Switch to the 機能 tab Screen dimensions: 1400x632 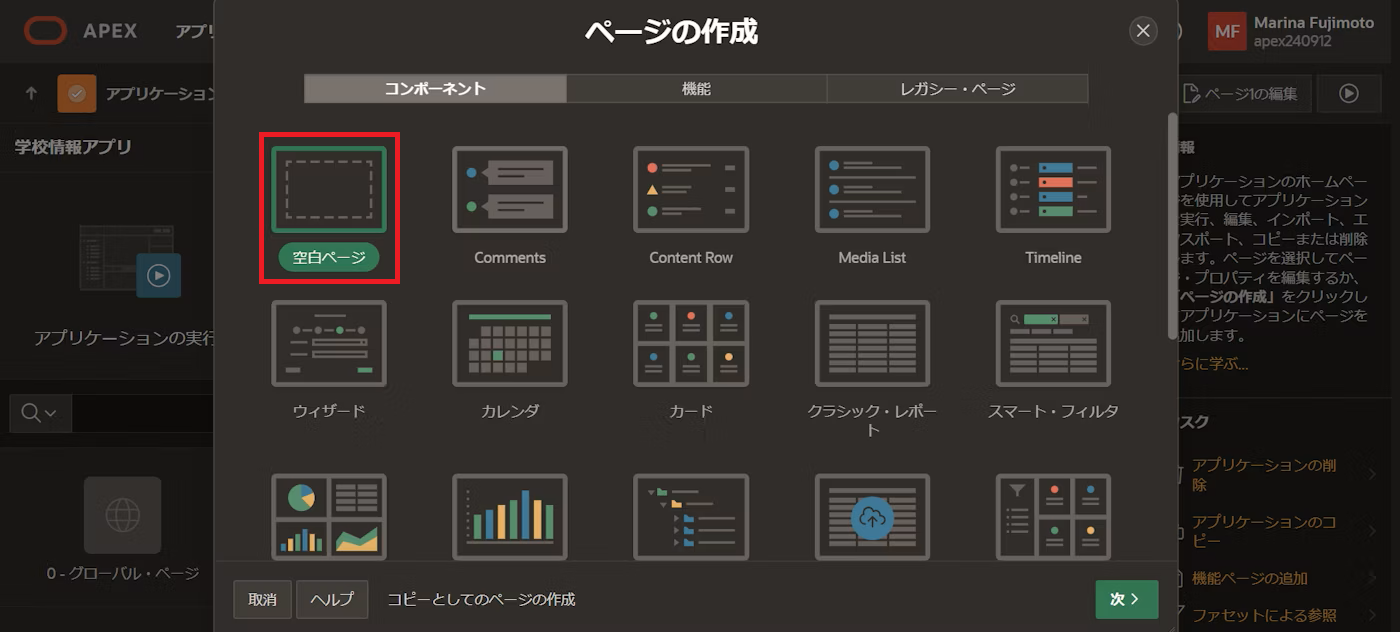click(x=696, y=88)
